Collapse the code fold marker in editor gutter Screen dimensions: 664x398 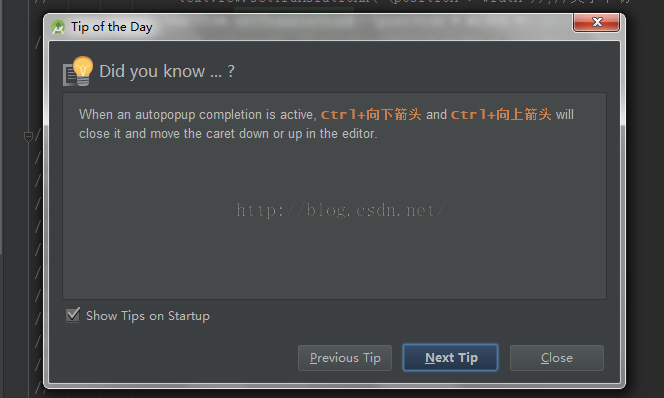28,137
